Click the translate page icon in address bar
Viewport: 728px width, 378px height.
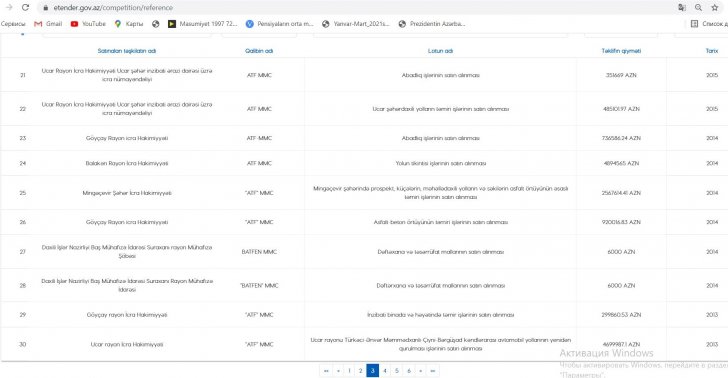(682, 7)
